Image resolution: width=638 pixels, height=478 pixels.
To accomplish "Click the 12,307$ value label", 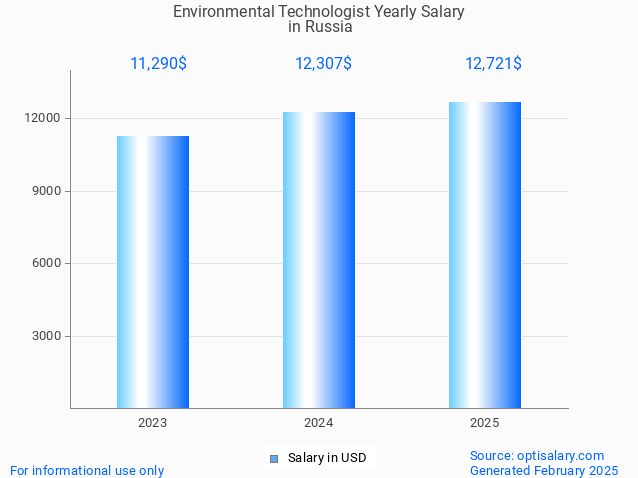I will pyautogui.click(x=323, y=63).
